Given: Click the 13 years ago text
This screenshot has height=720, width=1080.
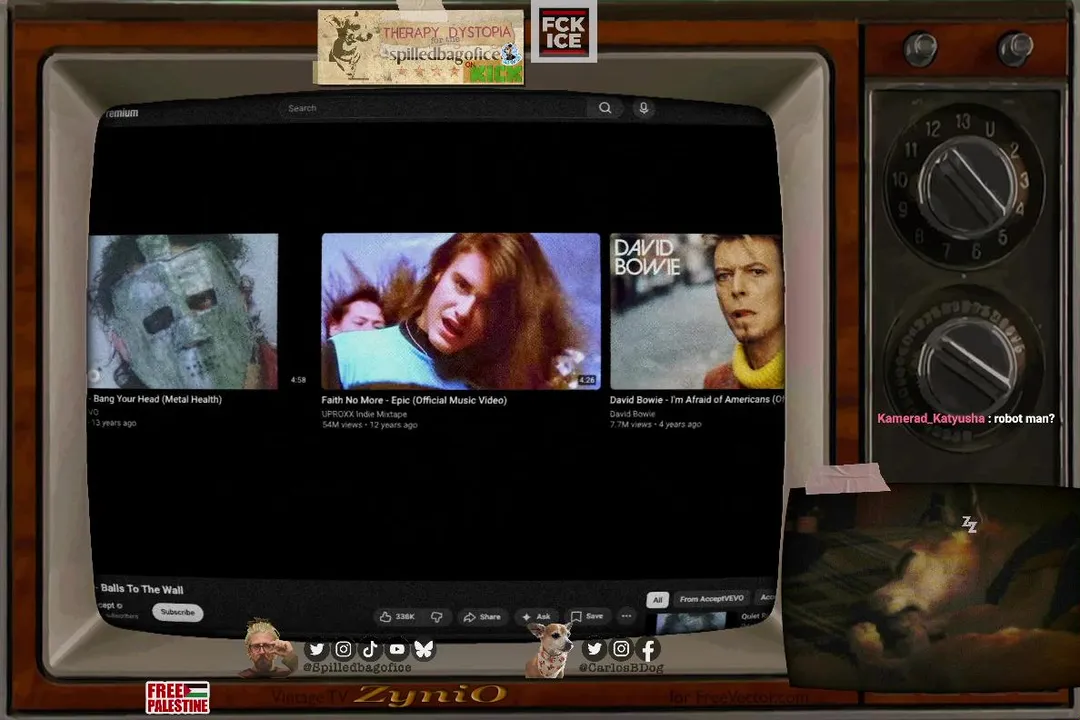Looking at the screenshot, I should pyautogui.click(x=114, y=423).
